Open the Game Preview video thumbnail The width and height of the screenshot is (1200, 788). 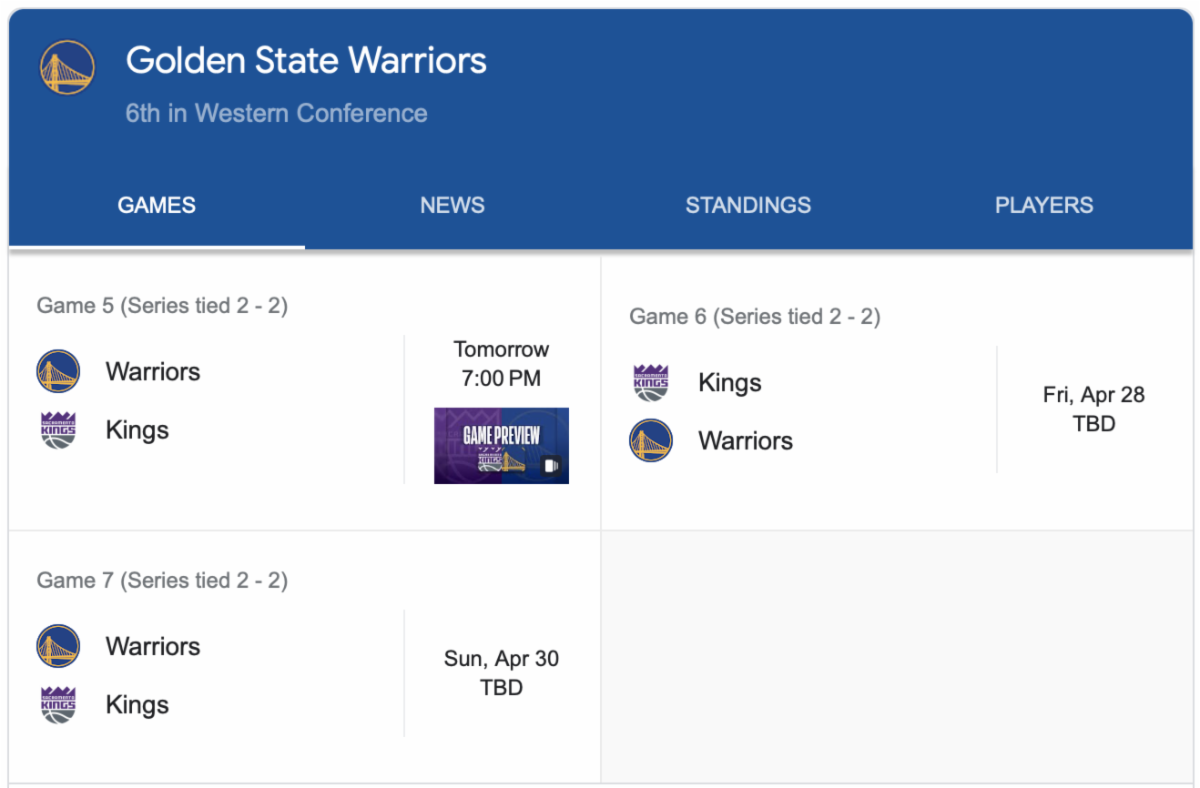coord(501,446)
